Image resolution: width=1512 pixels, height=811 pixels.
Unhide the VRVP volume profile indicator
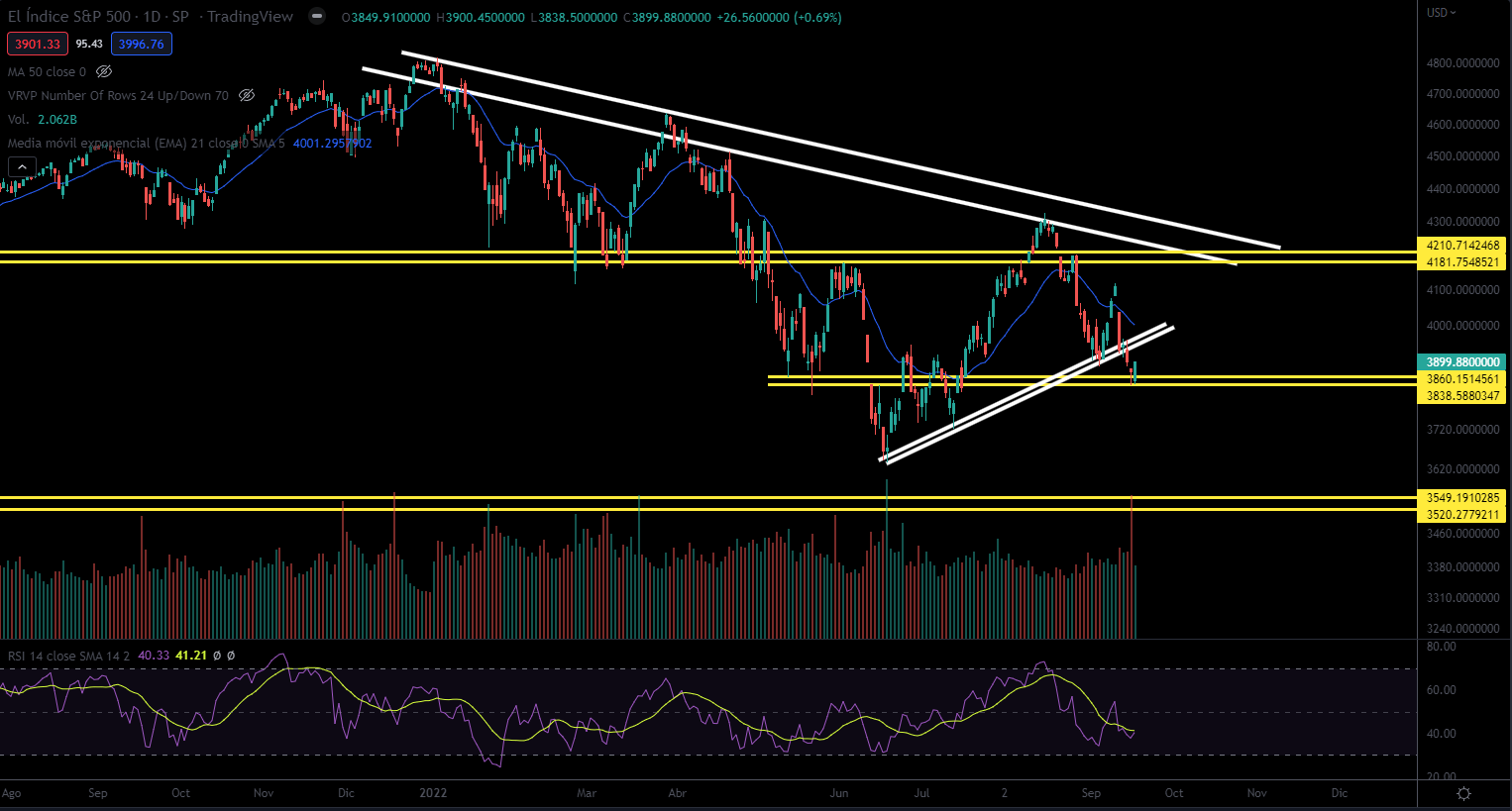tap(247, 96)
